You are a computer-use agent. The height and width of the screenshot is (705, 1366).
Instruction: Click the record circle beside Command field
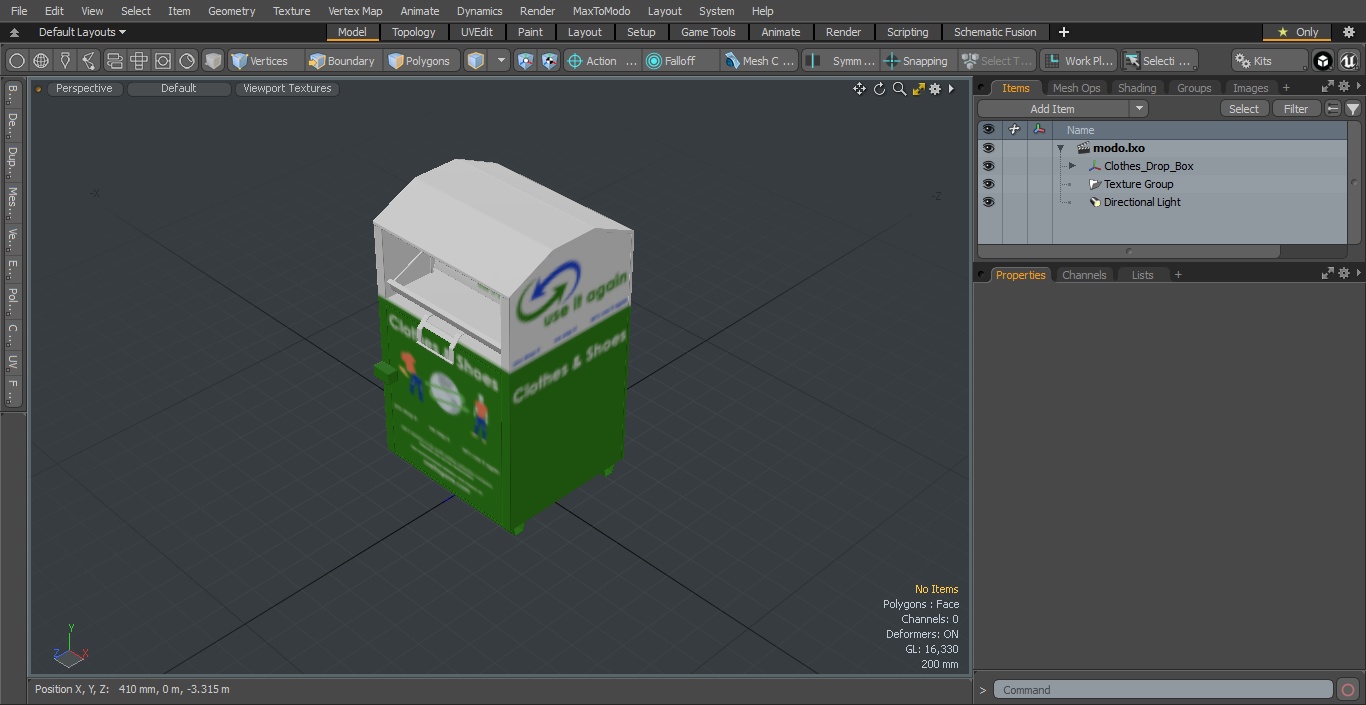1347,690
